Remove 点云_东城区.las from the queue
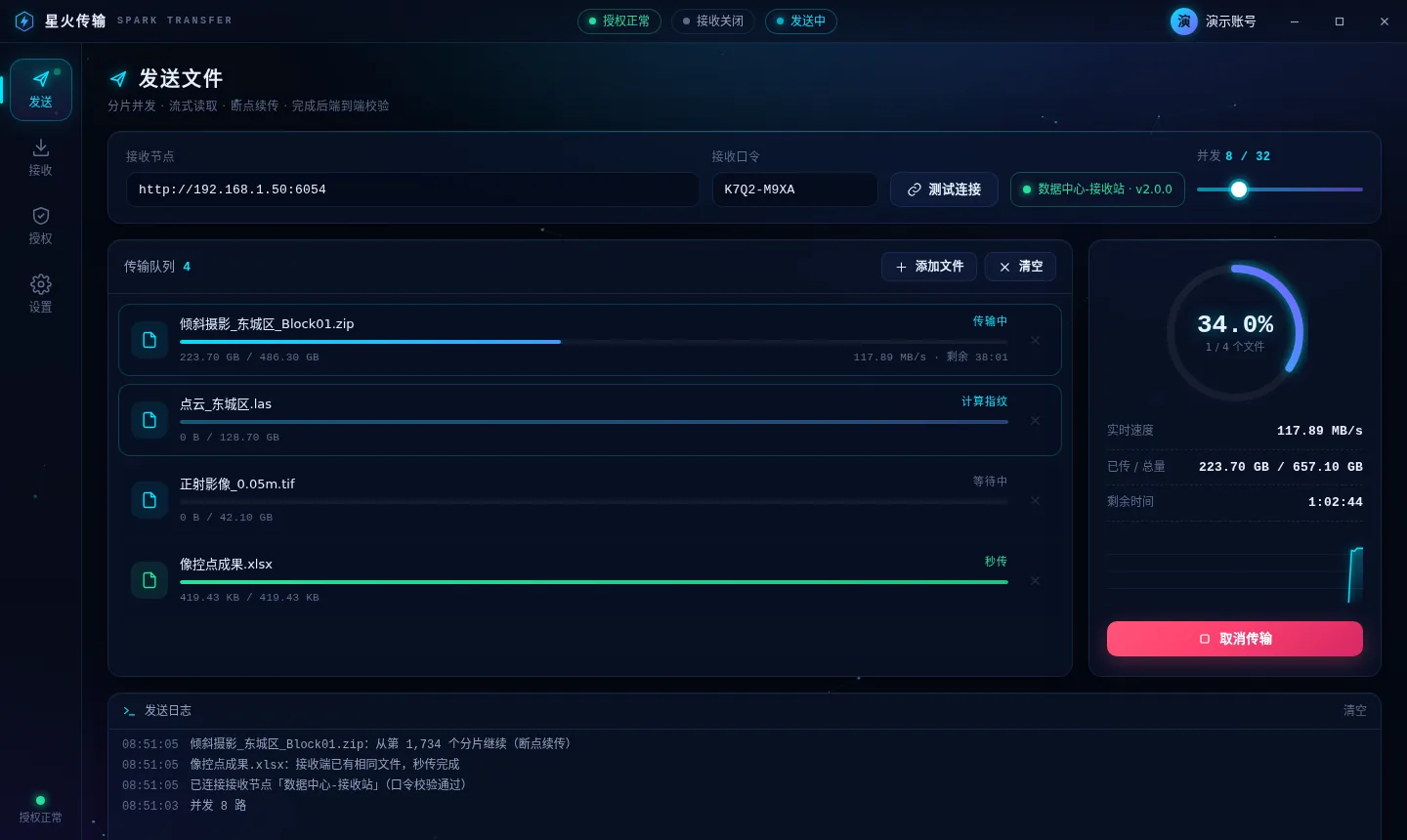The width and height of the screenshot is (1407, 840). [x=1035, y=421]
